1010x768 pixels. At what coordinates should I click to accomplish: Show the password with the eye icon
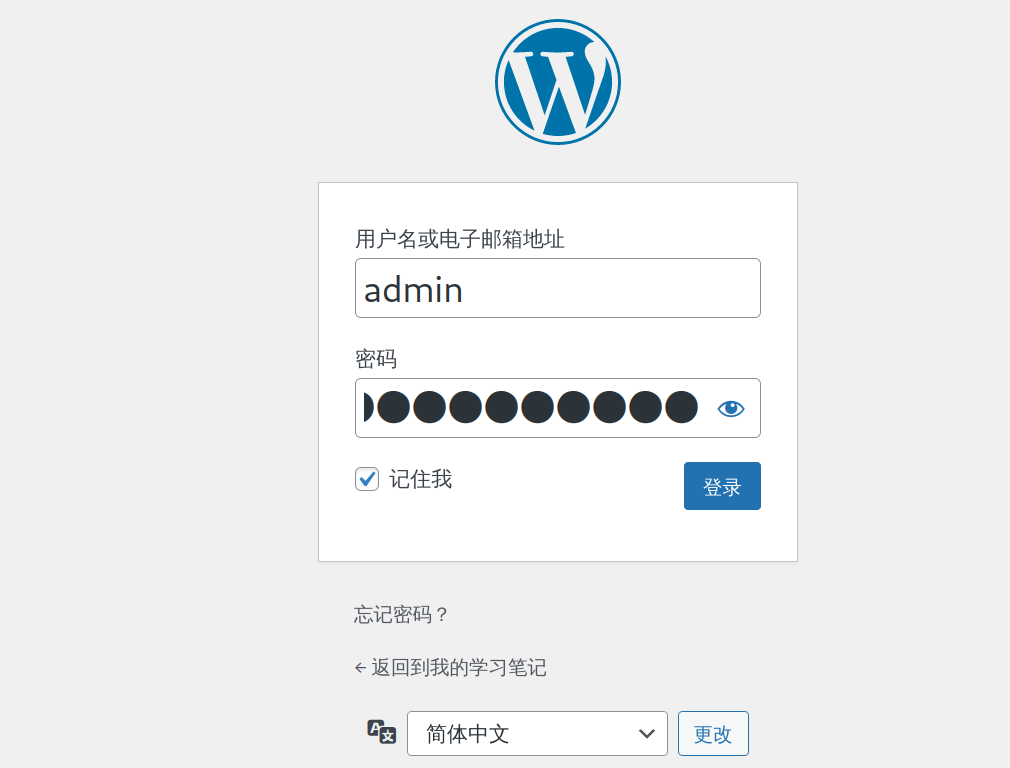pos(731,408)
